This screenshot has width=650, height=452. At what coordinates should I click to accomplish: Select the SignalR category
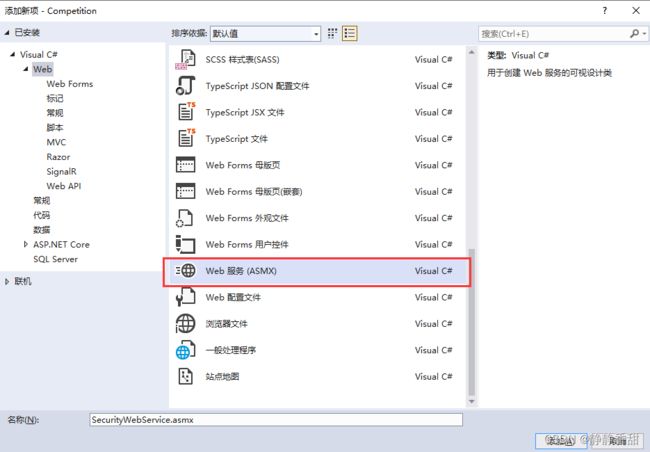click(61, 171)
